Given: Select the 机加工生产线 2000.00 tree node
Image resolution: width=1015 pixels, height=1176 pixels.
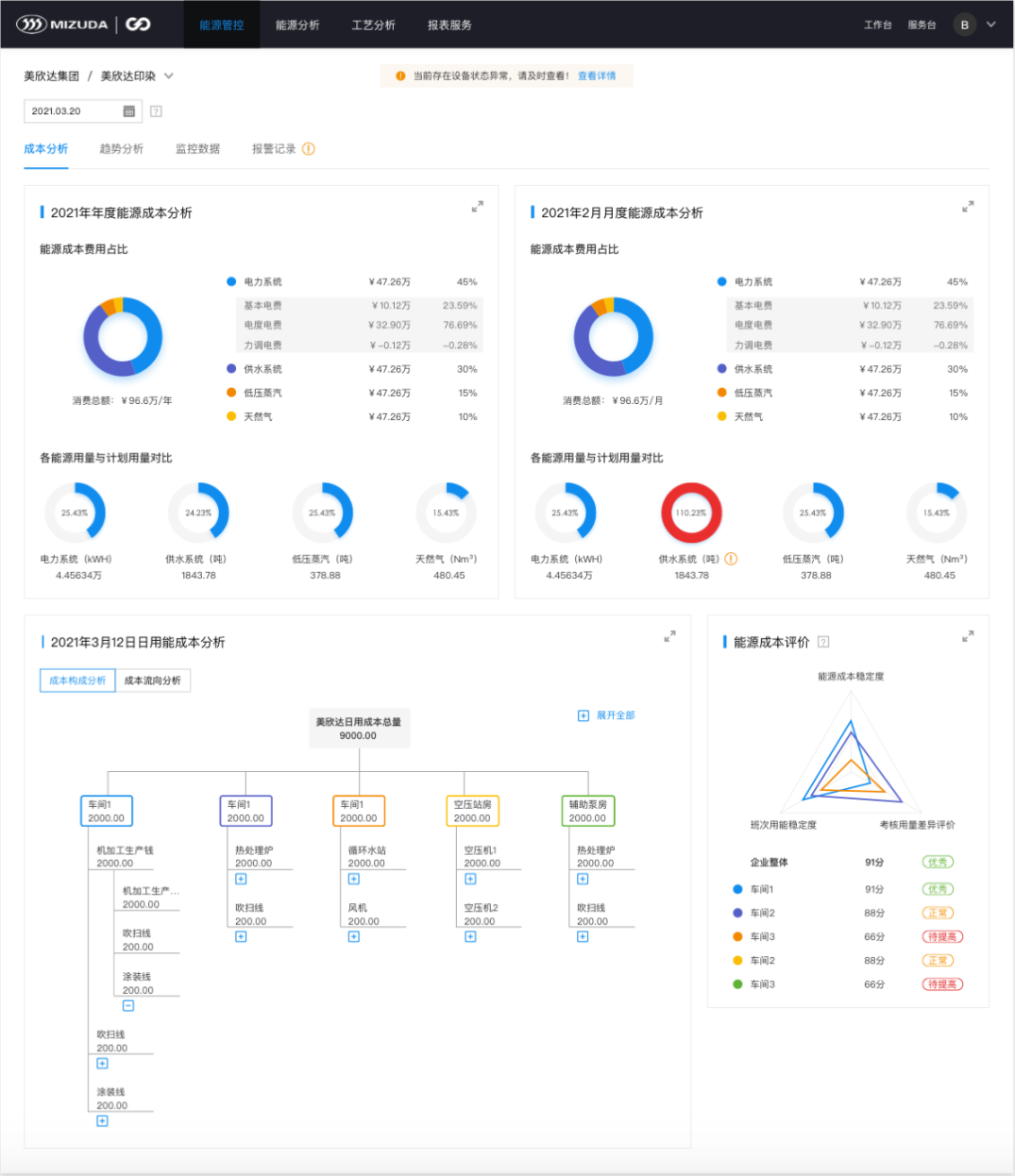Looking at the screenshot, I should (x=125, y=856).
